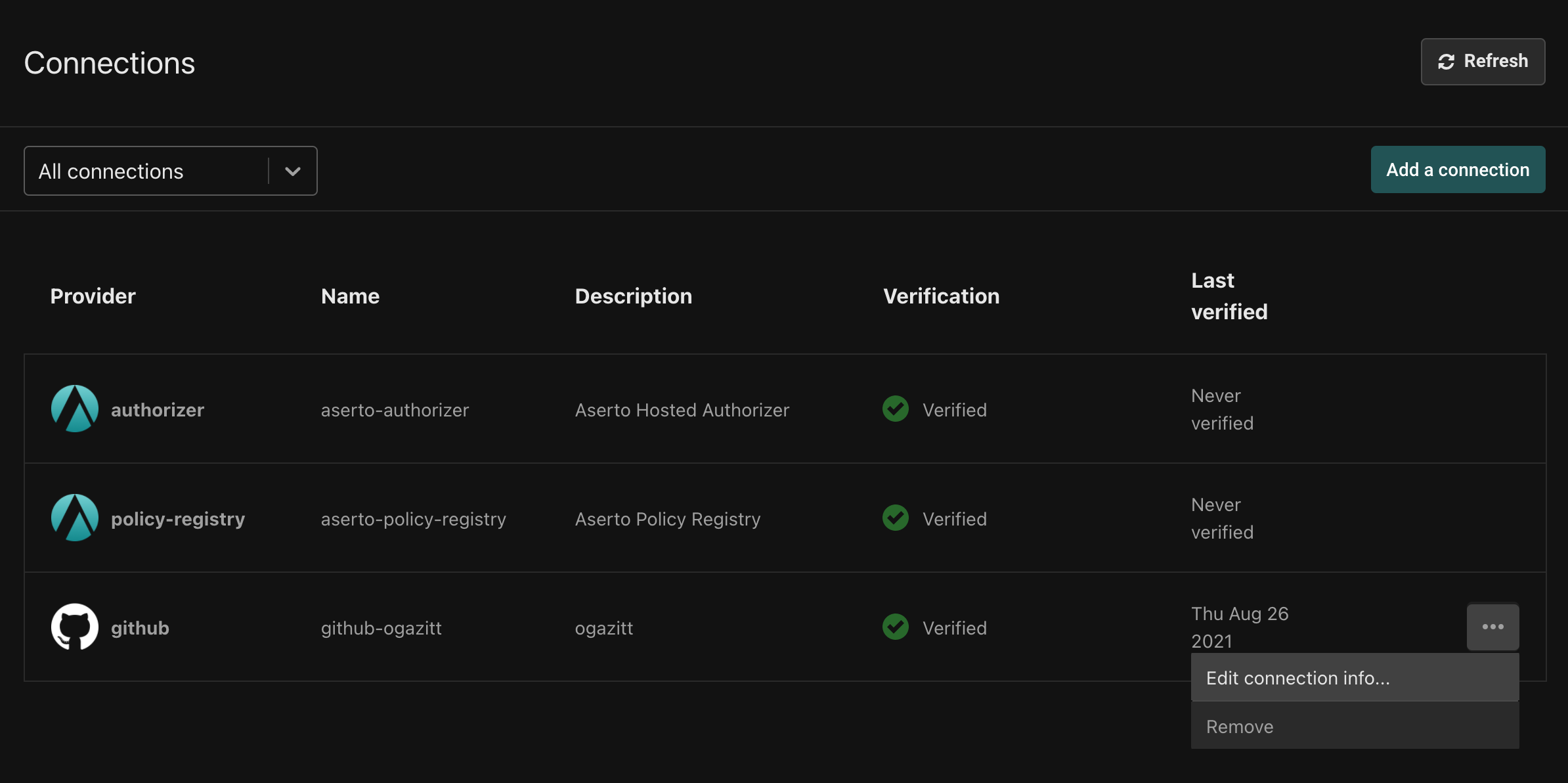Screen dimensions: 1568x783
Task: Click green verified checkmark in github row
Action: [895, 627]
